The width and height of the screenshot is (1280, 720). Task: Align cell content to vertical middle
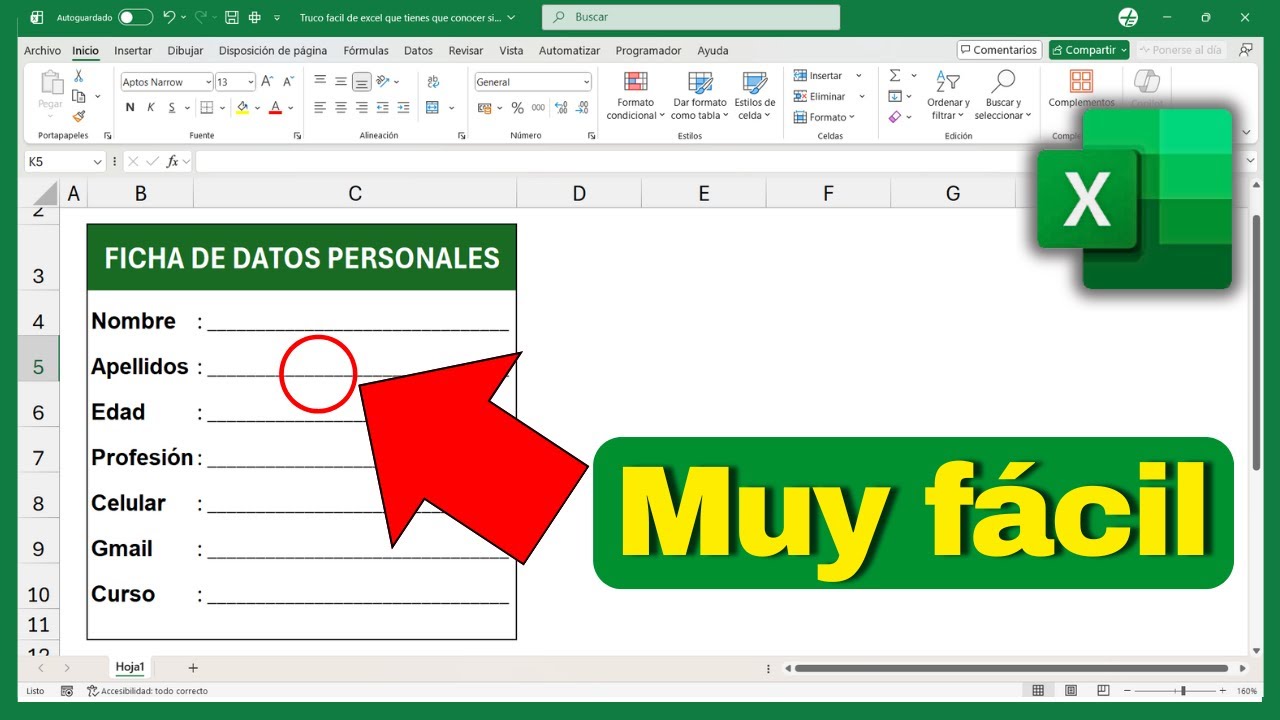pos(341,82)
